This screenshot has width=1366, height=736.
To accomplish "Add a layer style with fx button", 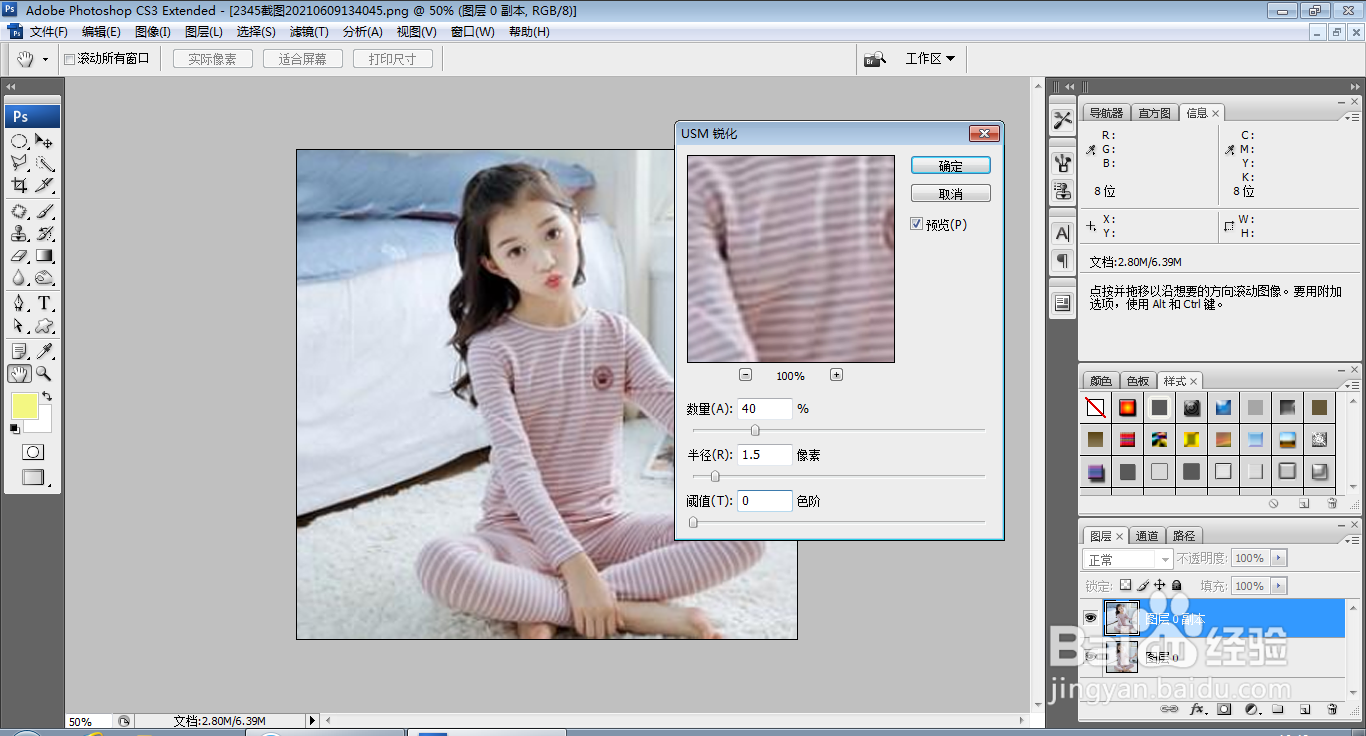I will 1197,709.
